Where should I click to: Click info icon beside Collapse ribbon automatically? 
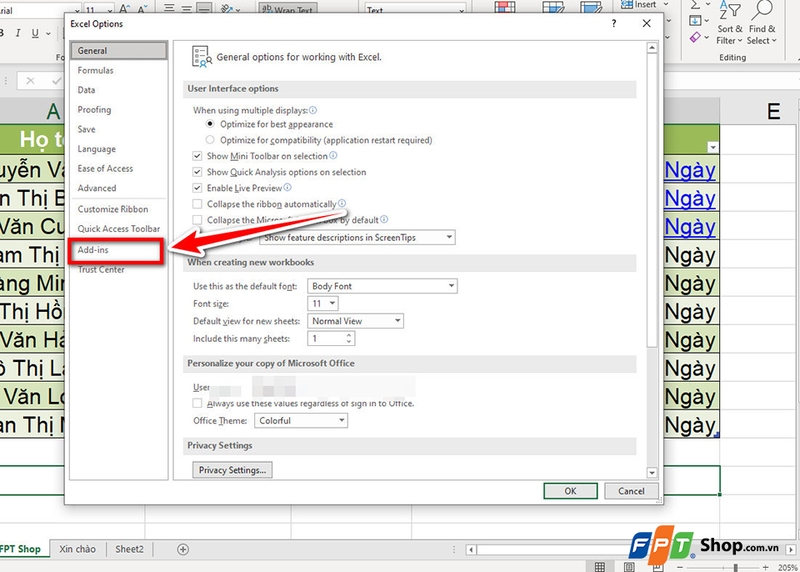click(x=342, y=204)
